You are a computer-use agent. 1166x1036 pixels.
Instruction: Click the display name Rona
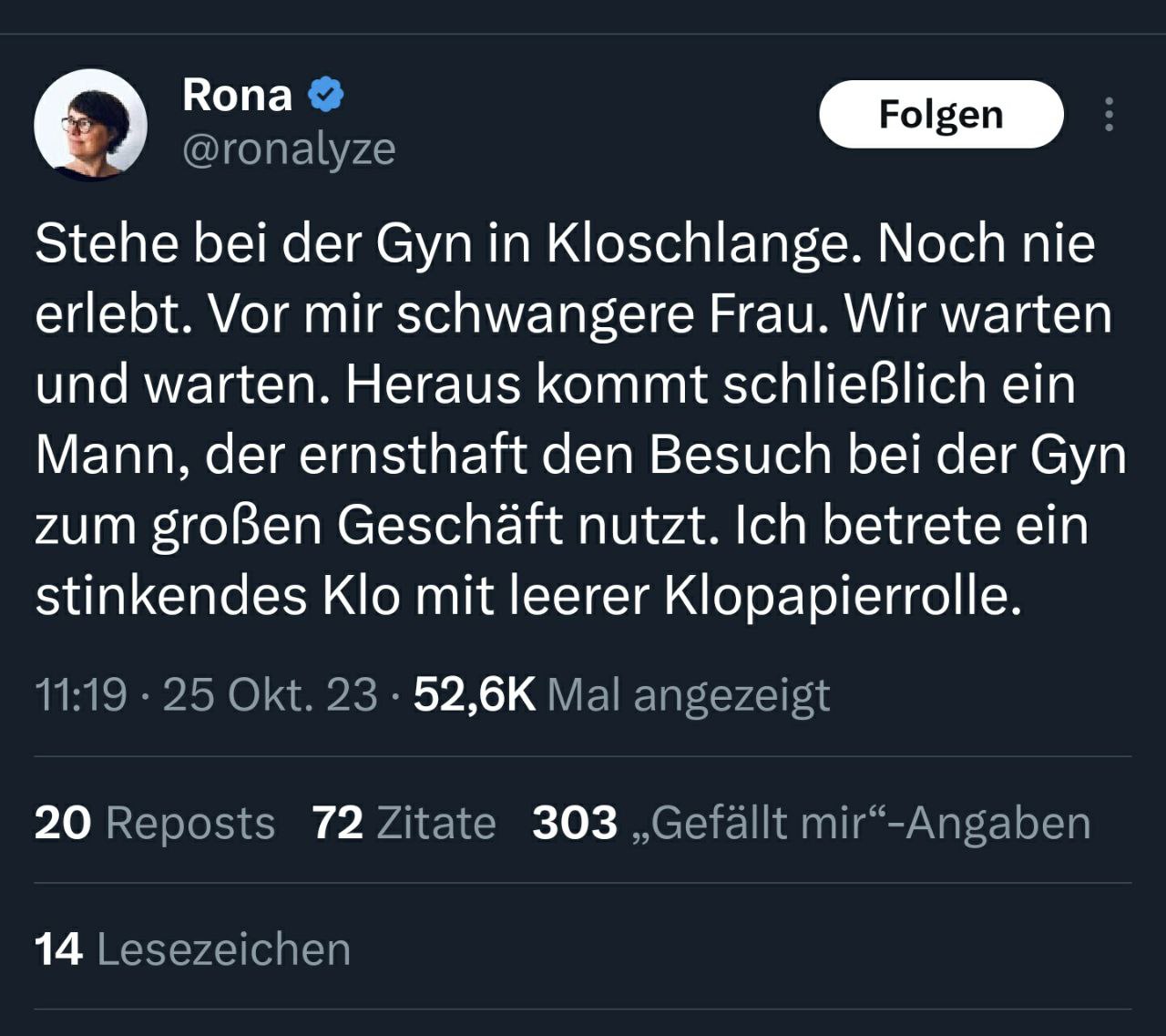[x=237, y=95]
